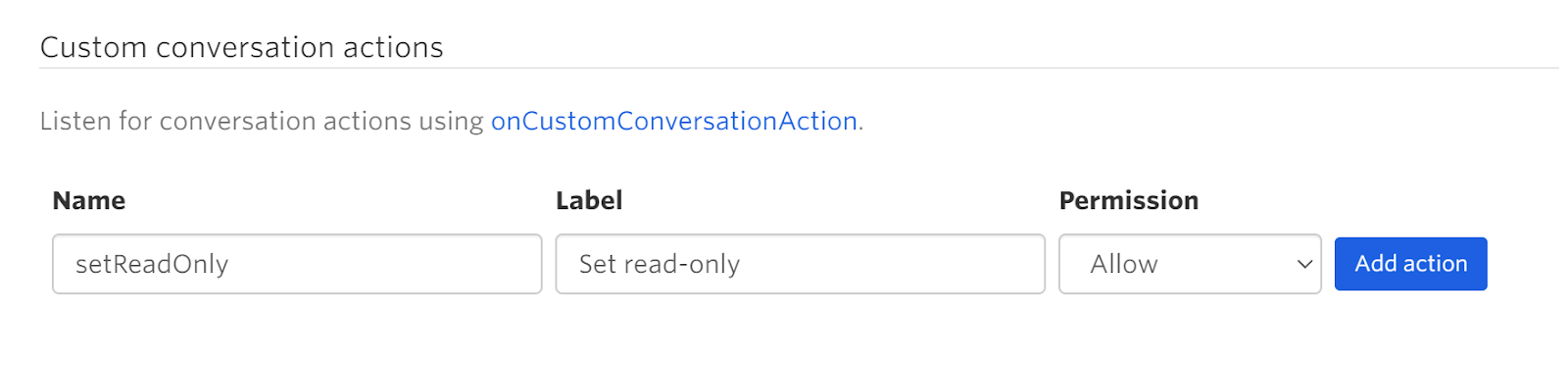The width and height of the screenshot is (1568, 365).
Task: Click the word 'action' on blue button
Action: (x=1435, y=264)
